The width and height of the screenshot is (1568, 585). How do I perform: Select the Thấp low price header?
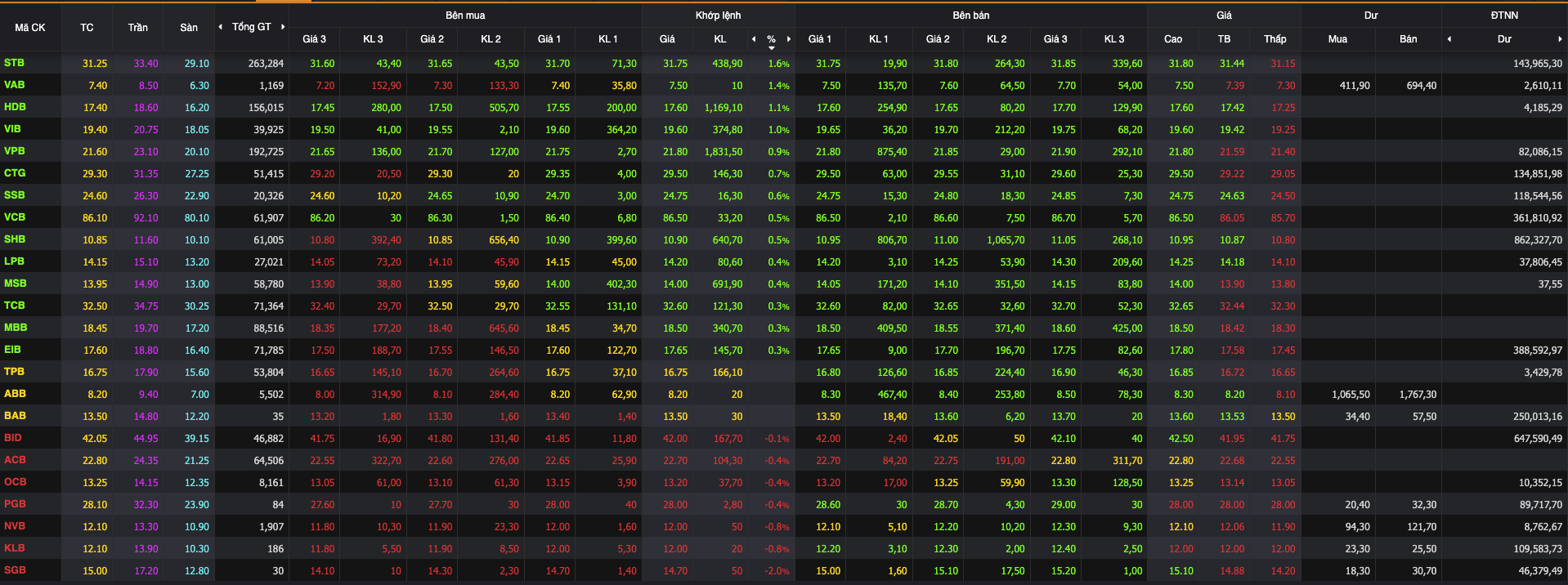pyautogui.click(x=1275, y=39)
